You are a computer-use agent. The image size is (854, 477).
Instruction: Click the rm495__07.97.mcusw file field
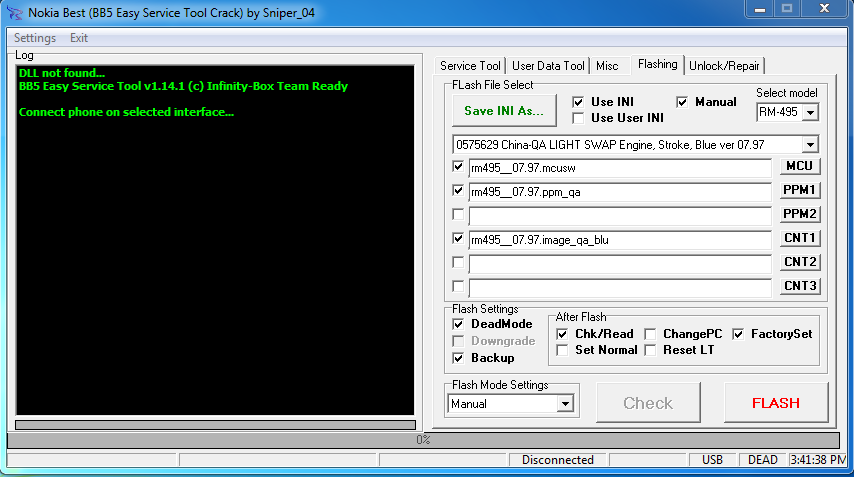[x=620, y=168]
